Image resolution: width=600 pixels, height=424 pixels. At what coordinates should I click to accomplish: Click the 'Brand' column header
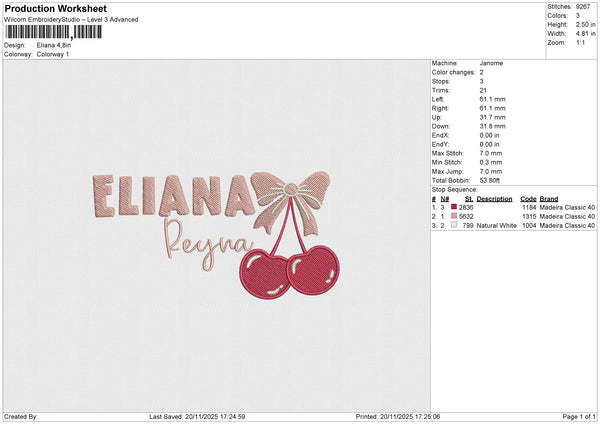coord(549,199)
